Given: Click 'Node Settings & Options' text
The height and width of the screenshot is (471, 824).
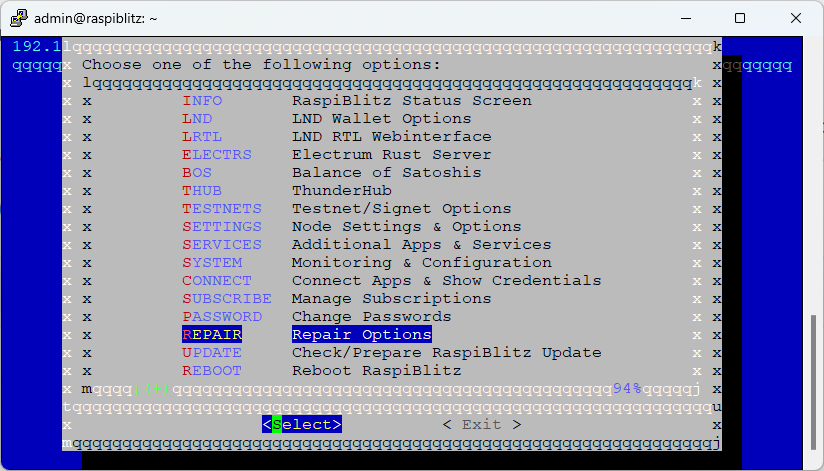Looking at the screenshot, I should tap(407, 227).
